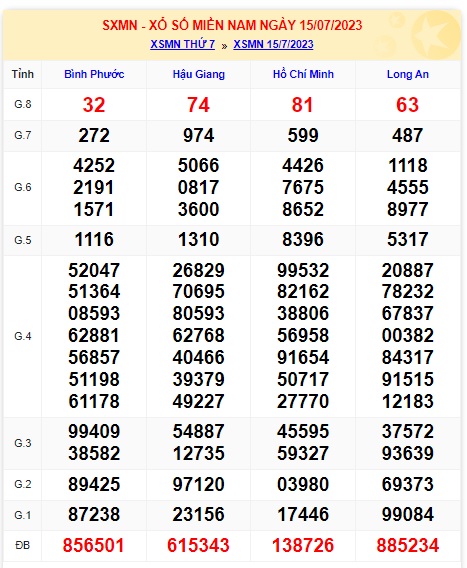Select the G.2 row label
467x568 pixels.
coord(23,484)
